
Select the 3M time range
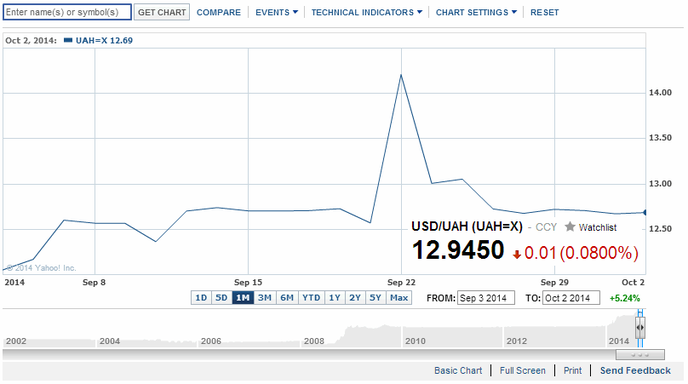pyautogui.click(x=265, y=298)
